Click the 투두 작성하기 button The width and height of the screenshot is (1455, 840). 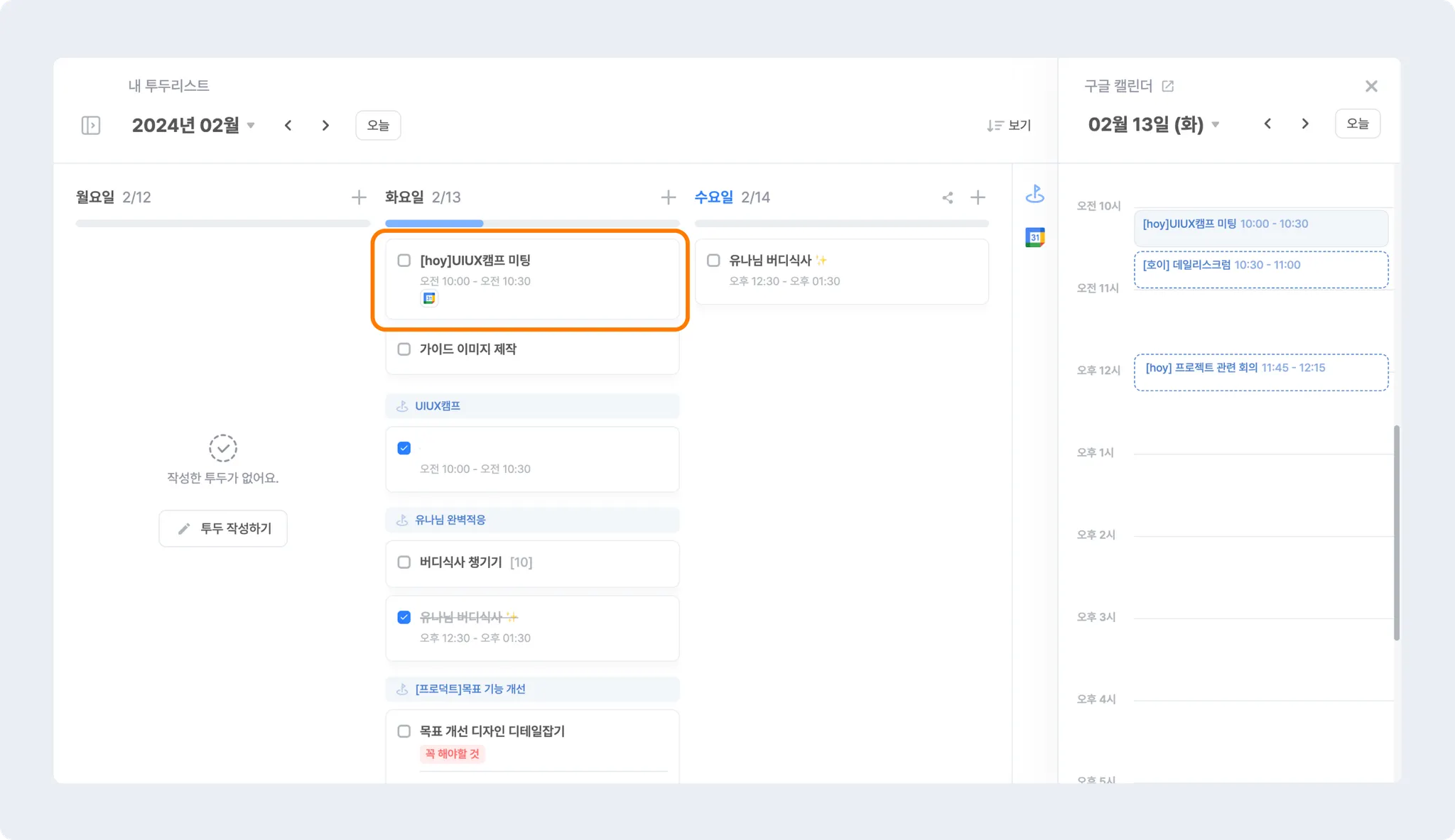pyautogui.click(x=223, y=528)
